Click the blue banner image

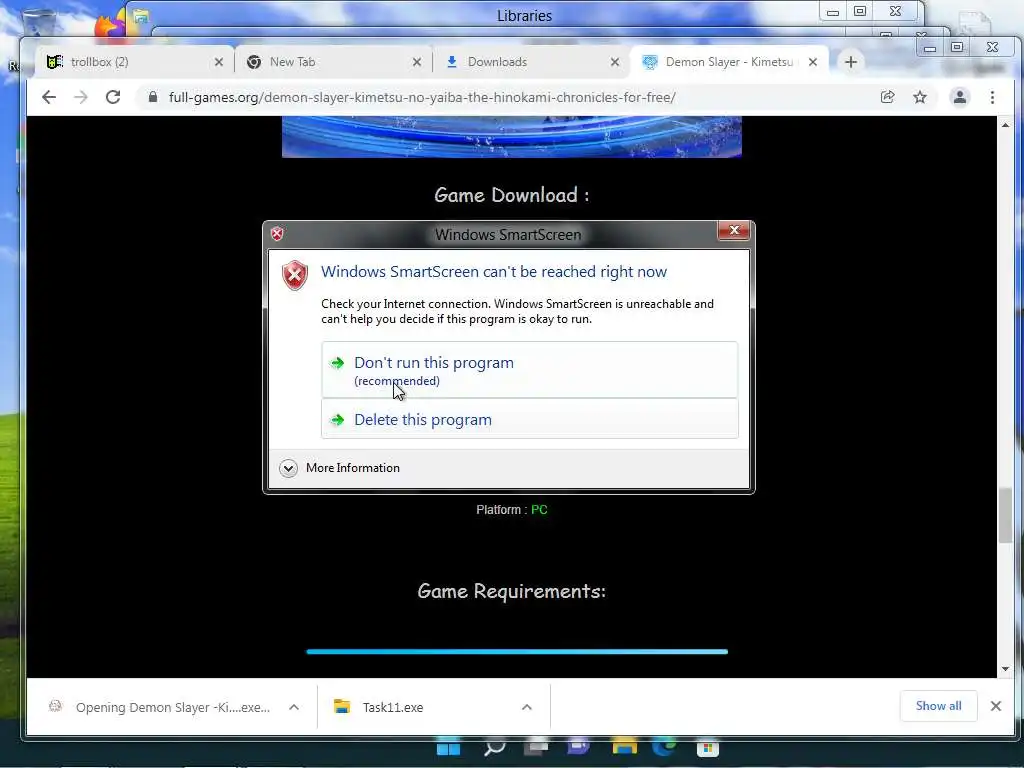pyautogui.click(x=511, y=137)
